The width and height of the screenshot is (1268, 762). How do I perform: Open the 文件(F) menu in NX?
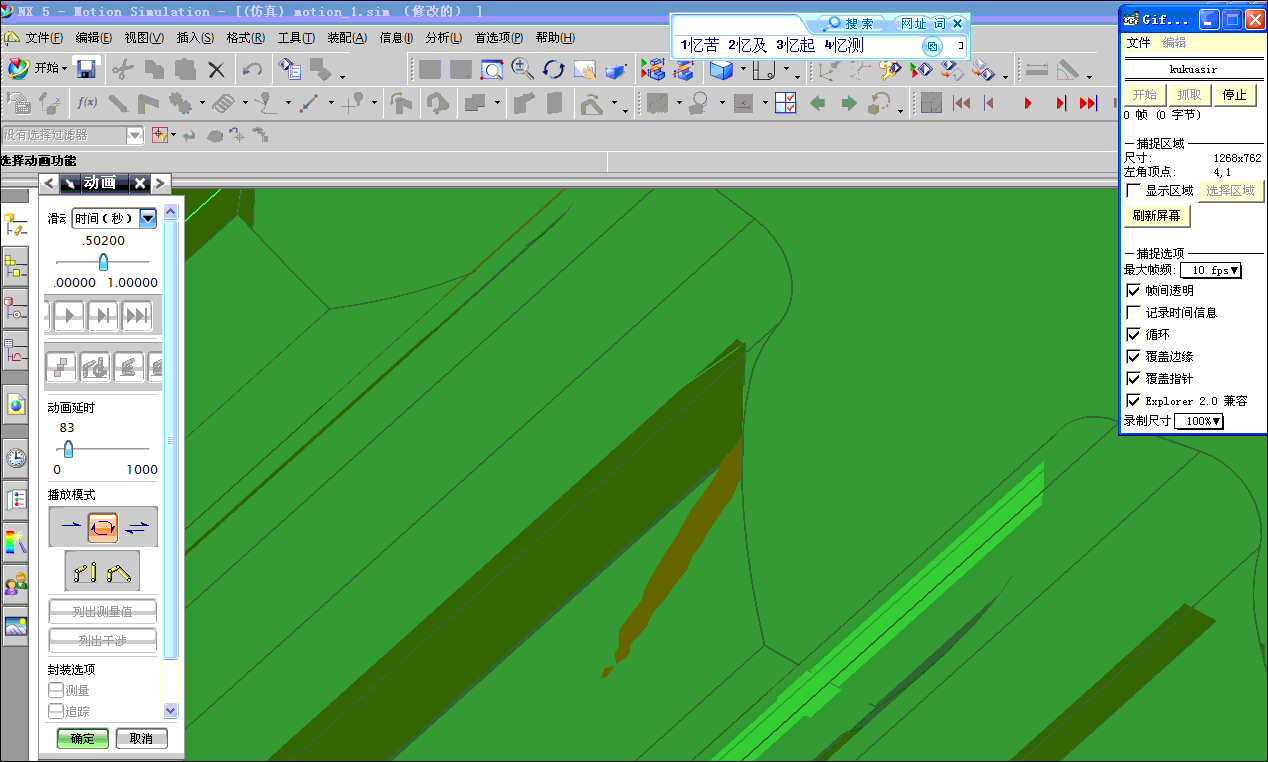pos(44,38)
